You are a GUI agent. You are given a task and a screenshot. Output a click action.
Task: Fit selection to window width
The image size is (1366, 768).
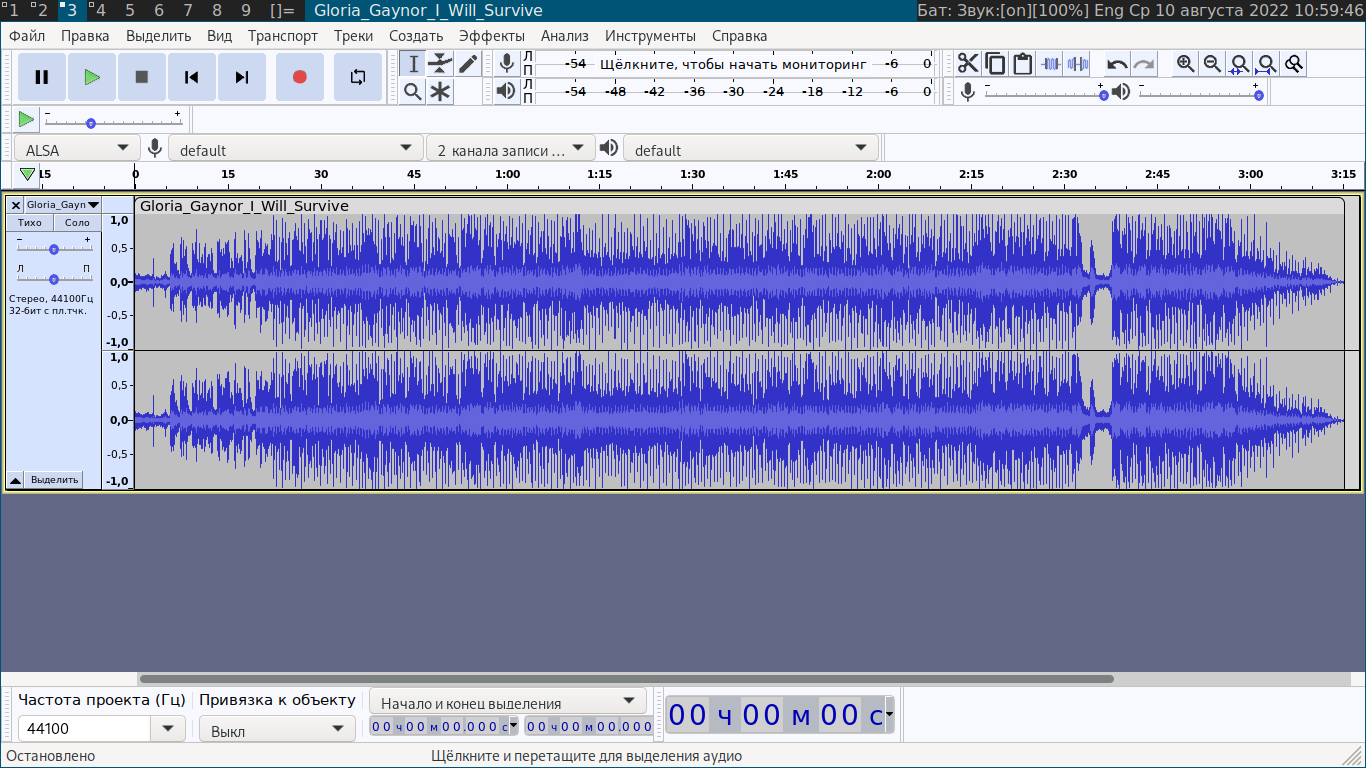click(1239, 64)
